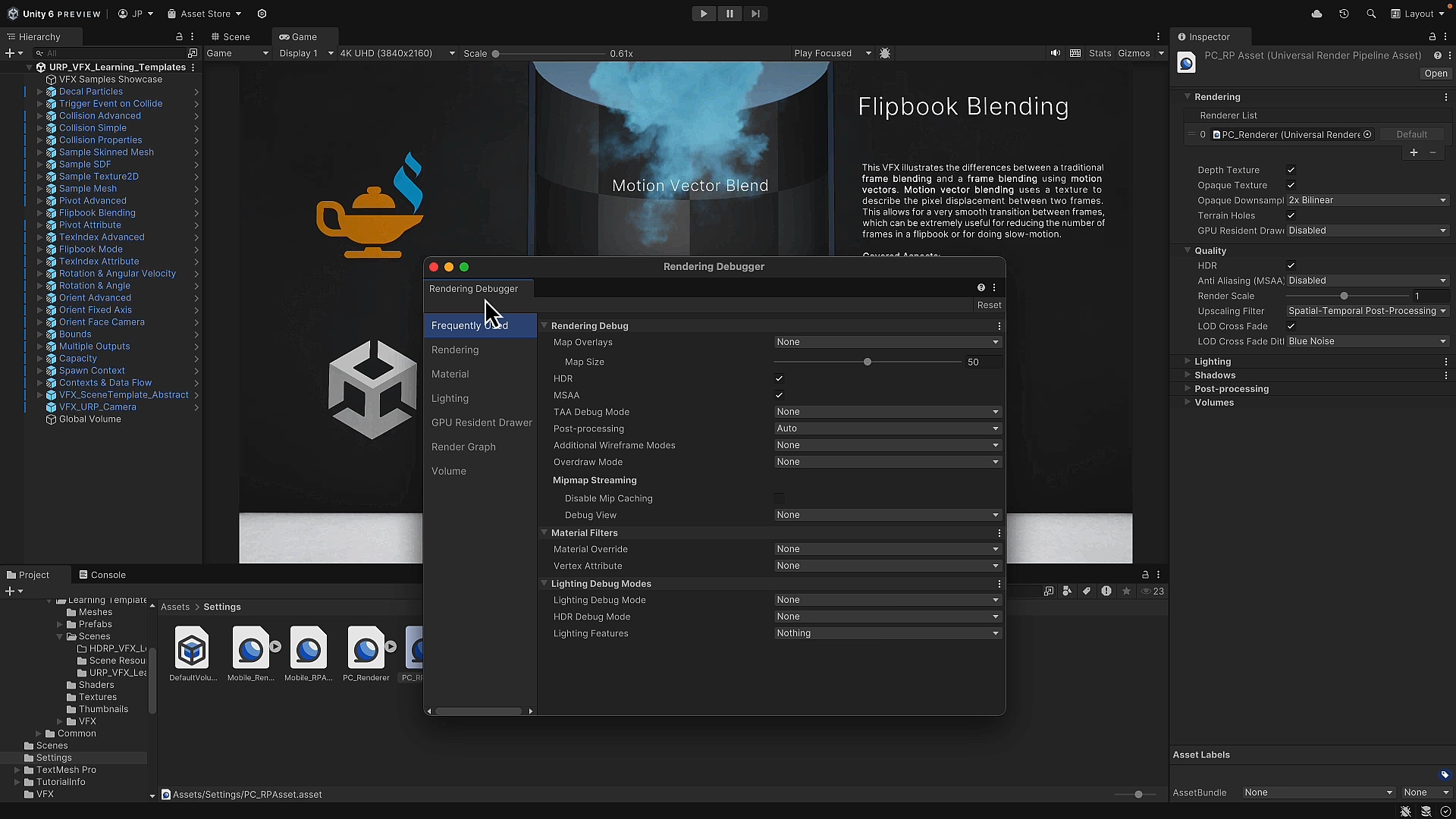
Task: Open the Asset Store menu
Action: click(203, 14)
